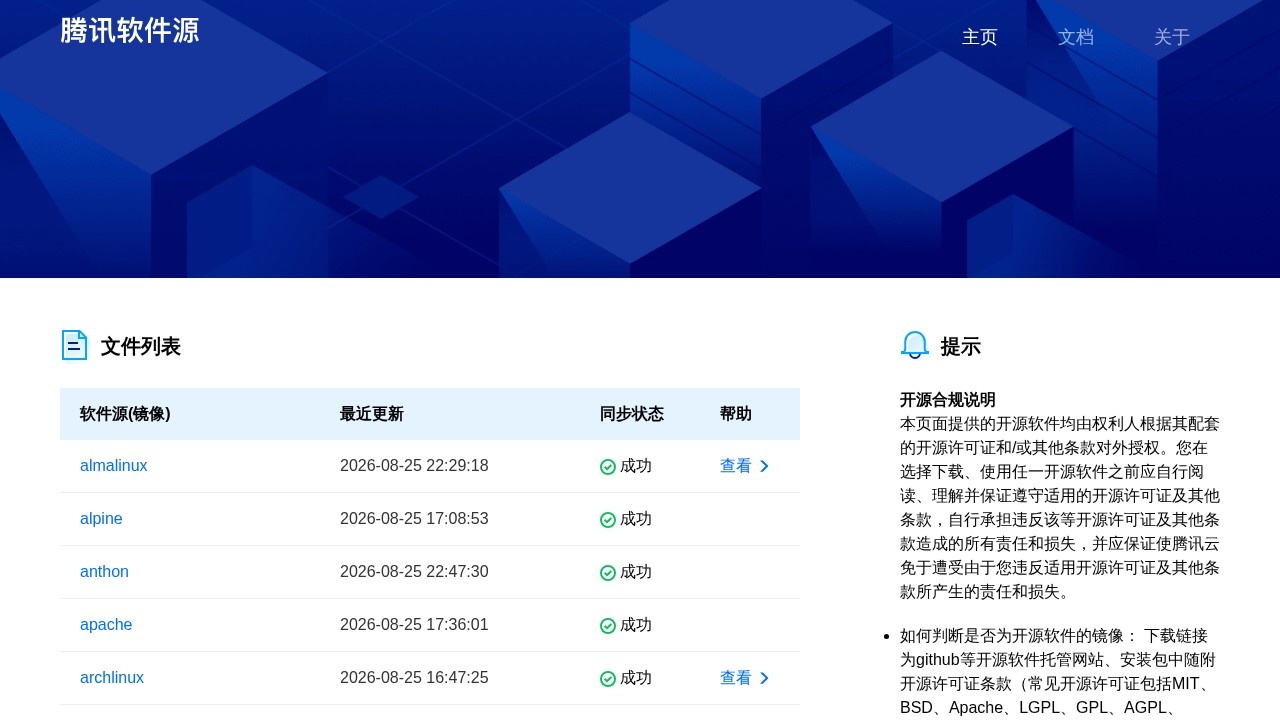Click the chevron arrow in almalinux row
1280x720 pixels.
(x=765, y=466)
